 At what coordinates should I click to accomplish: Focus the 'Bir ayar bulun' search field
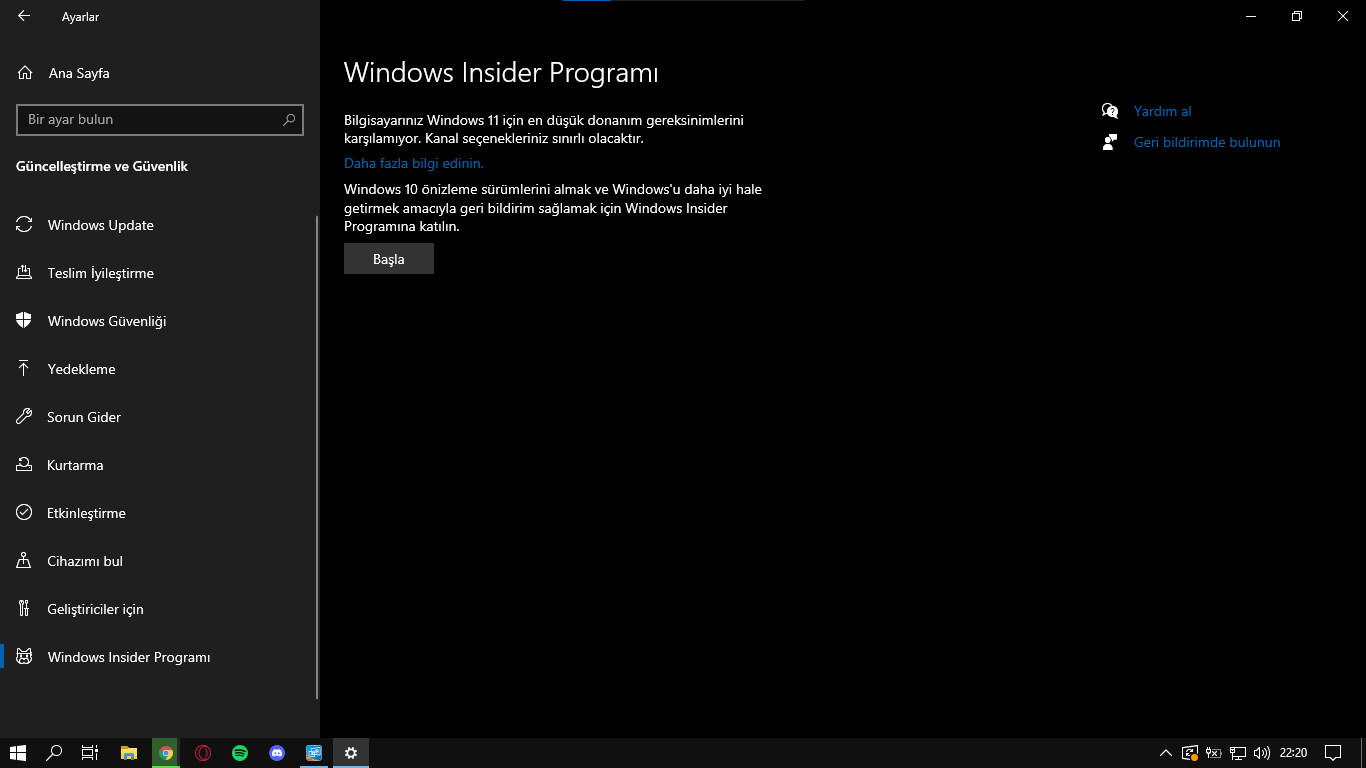point(160,119)
